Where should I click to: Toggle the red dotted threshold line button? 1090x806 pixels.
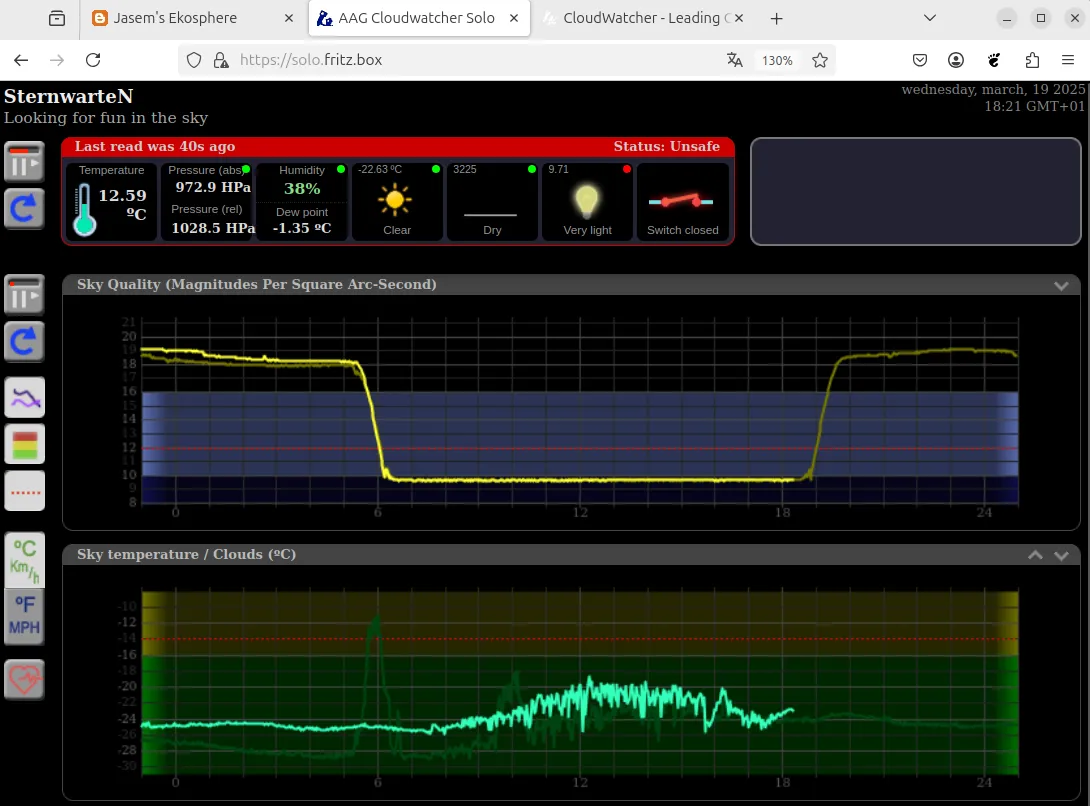pyautogui.click(x=24, y=491)
